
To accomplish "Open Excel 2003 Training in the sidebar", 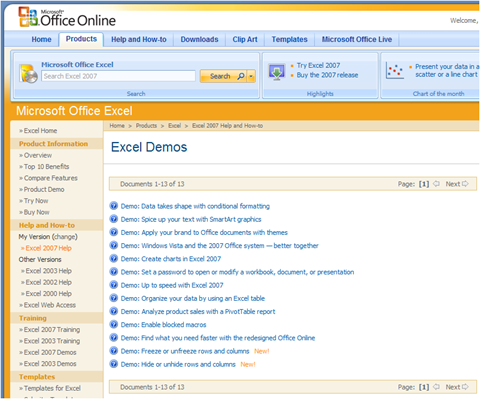I will tap(52, 341).
